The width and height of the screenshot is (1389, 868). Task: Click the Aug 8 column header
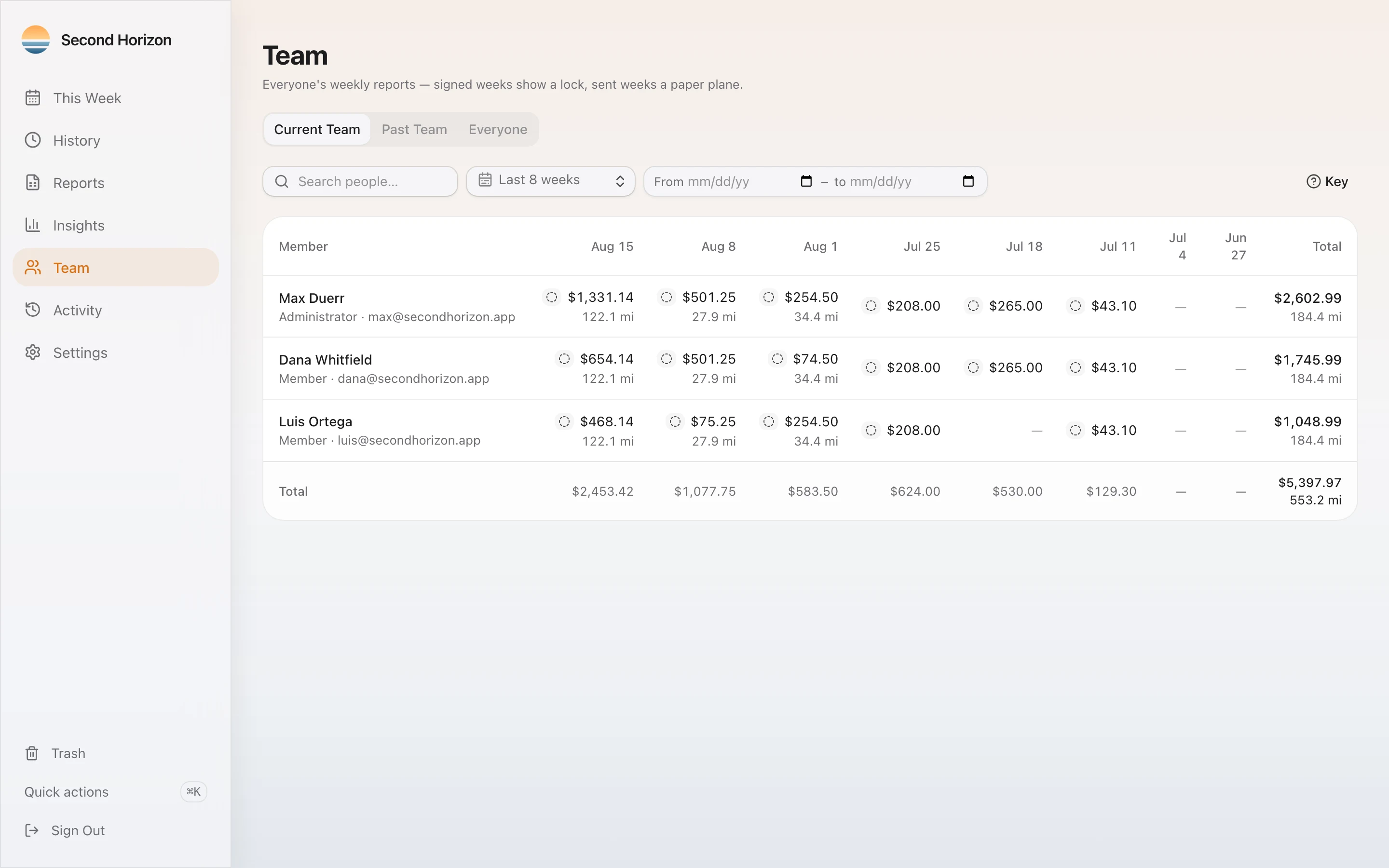(x=718, y=246)
